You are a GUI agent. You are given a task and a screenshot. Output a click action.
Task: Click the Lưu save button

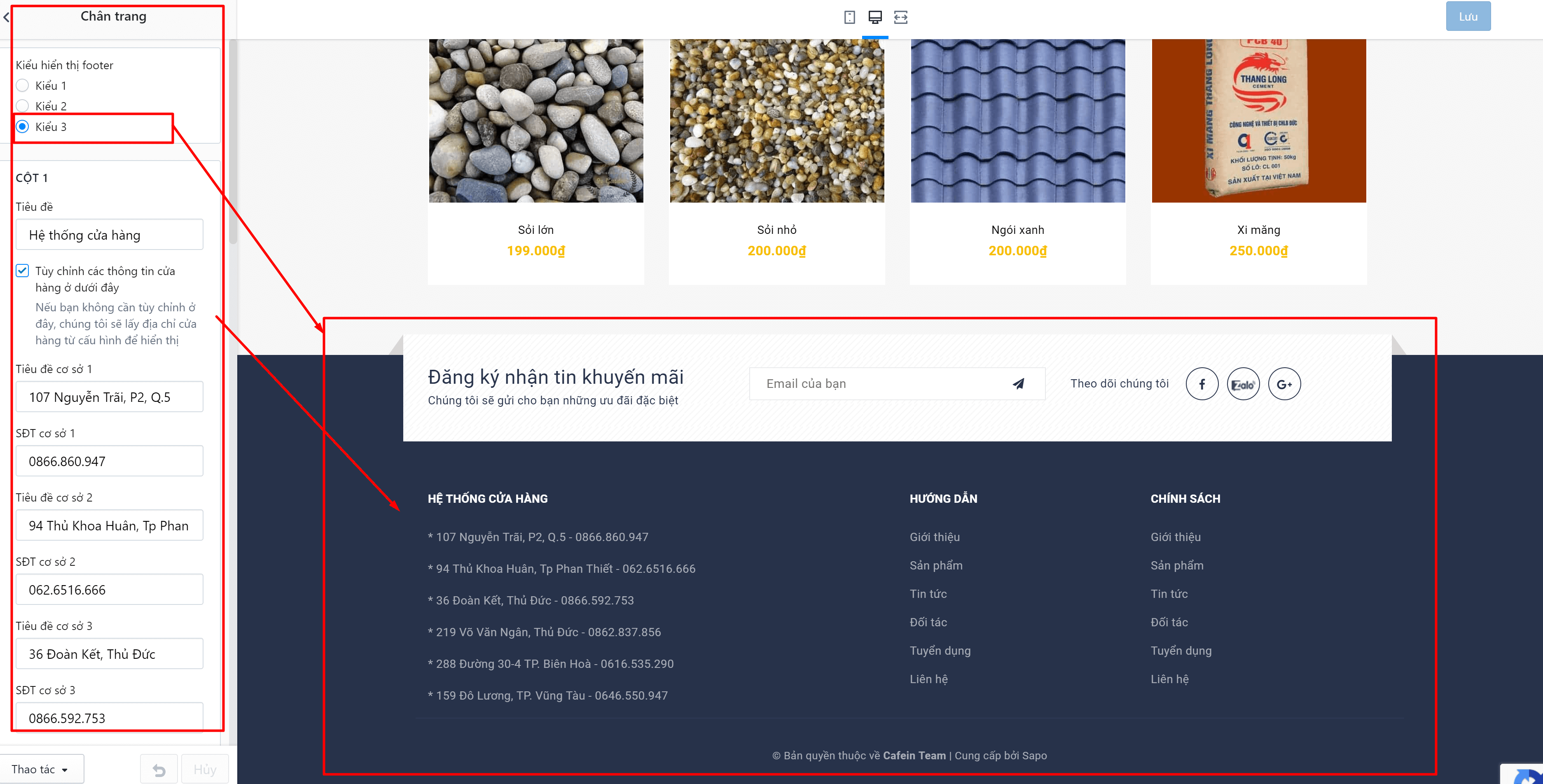coord(1468,17)
